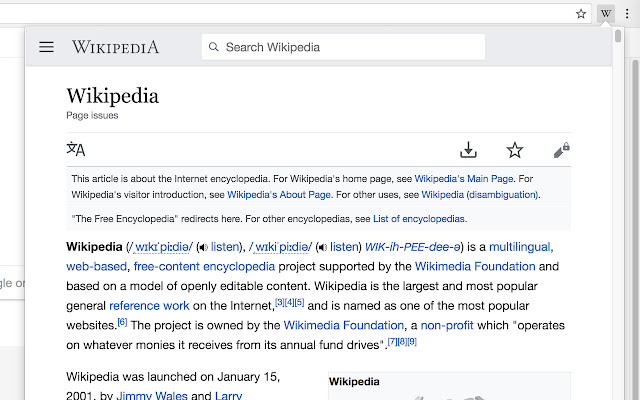Click the popup's vertical scrollbar thumb

[618, 36]
